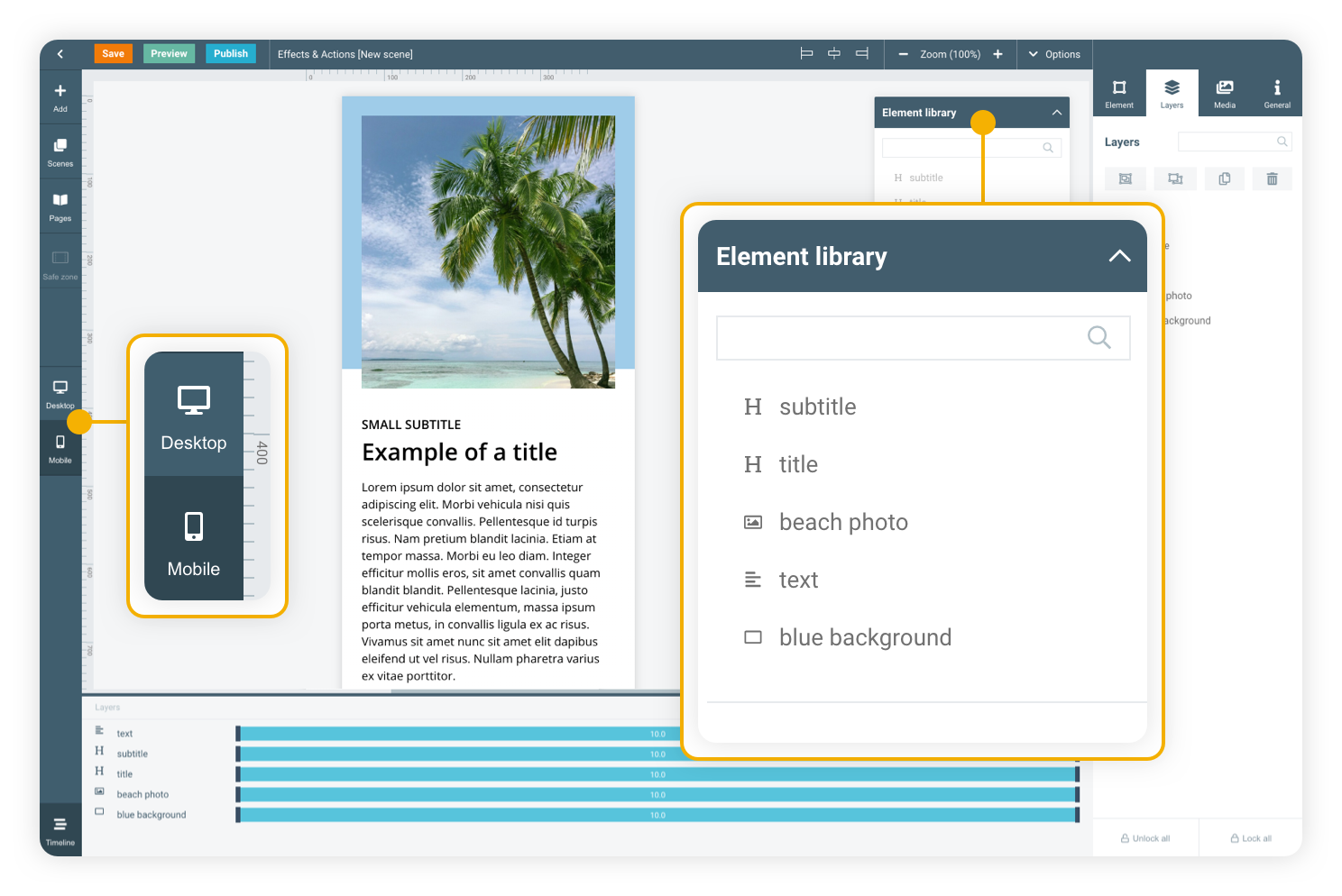This screenshot has width=1342, height=896.
Task: Collapse the enlarged Element library chevron
Action: pos(1119,256)
